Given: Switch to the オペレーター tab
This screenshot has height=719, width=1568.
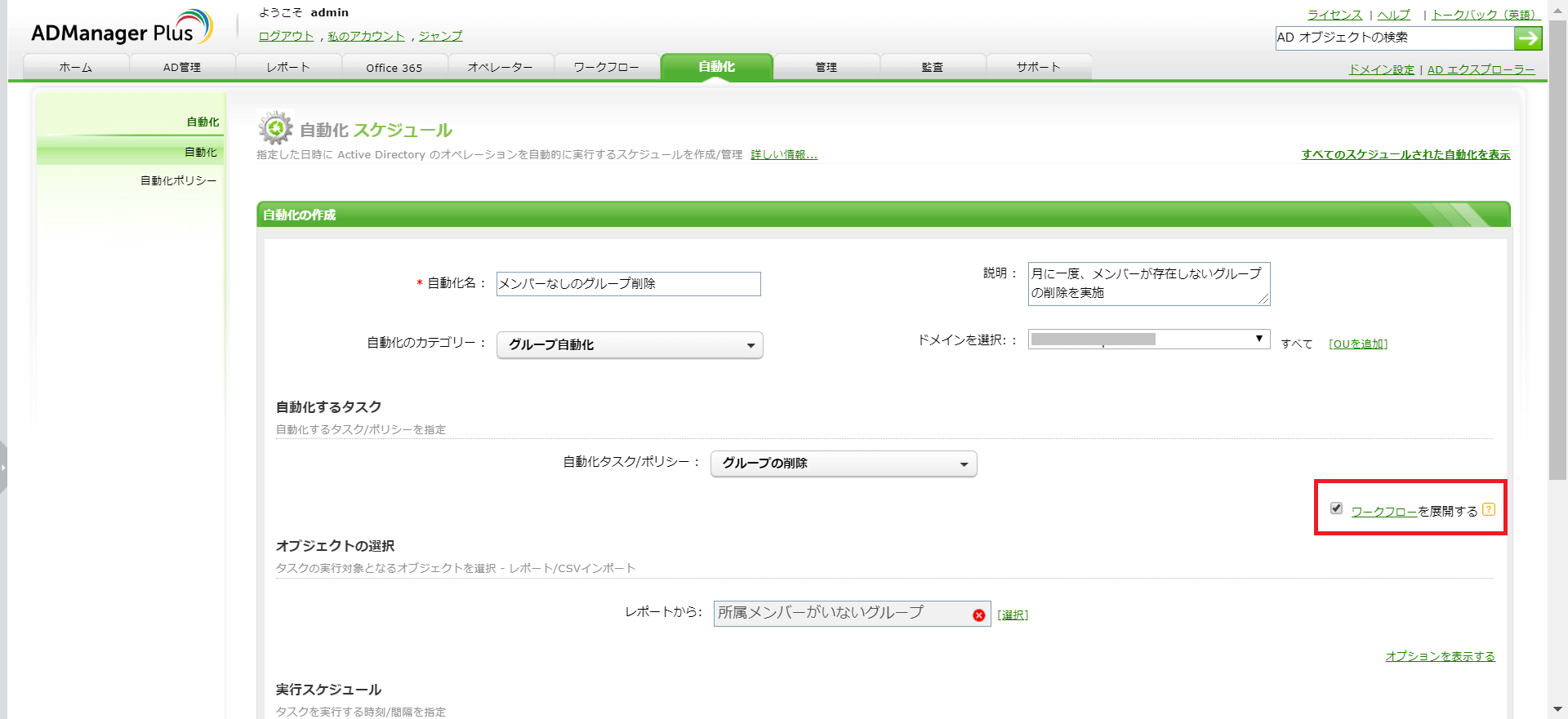Looking at the screenshot, I should point(501,67).
